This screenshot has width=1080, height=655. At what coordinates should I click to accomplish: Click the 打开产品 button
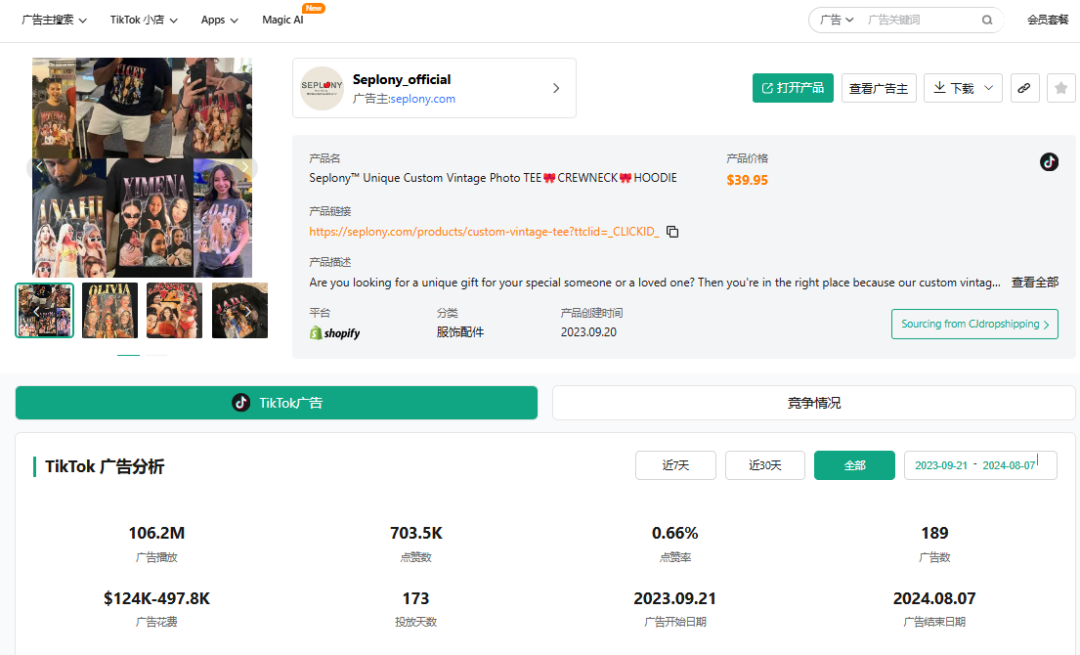tap(792, 88)
